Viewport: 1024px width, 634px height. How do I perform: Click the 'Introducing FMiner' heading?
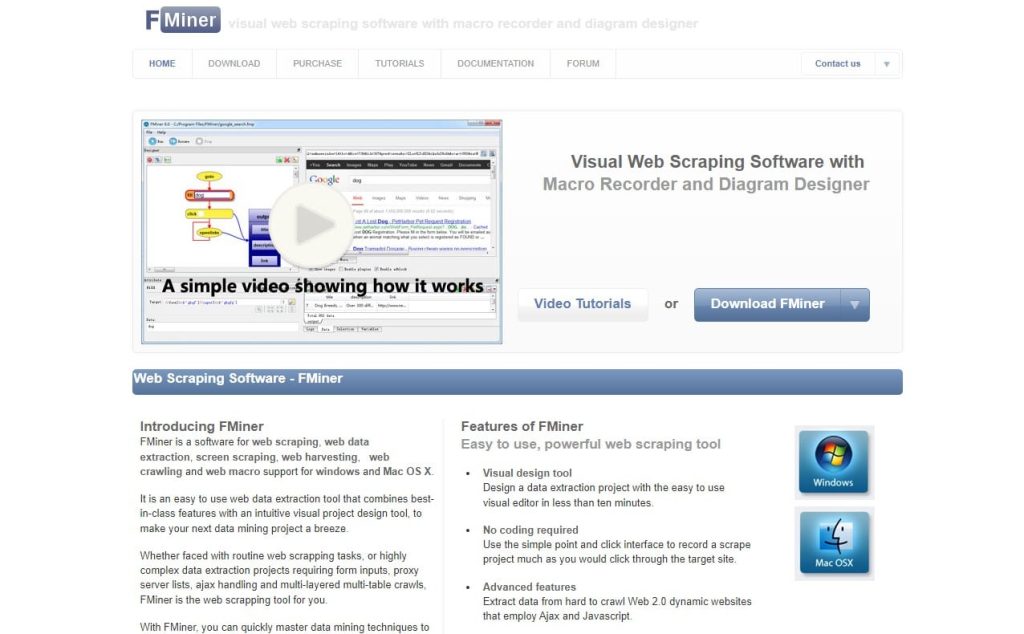tap(202, 426)
